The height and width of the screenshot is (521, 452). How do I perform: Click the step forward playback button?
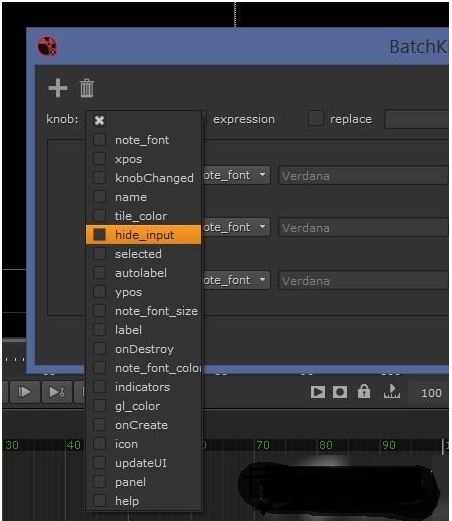(24, 392)
